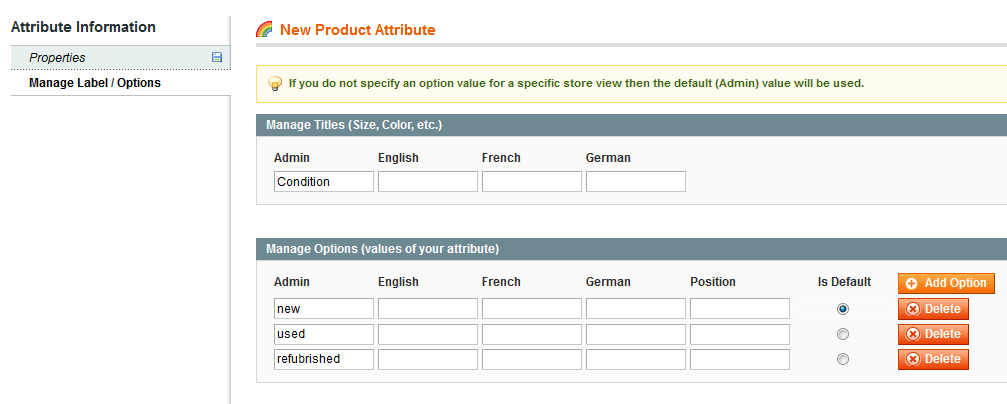Click the rainbow icon next to New Product Attribute
Screen dimensions: 1007x404
[265, 30]
